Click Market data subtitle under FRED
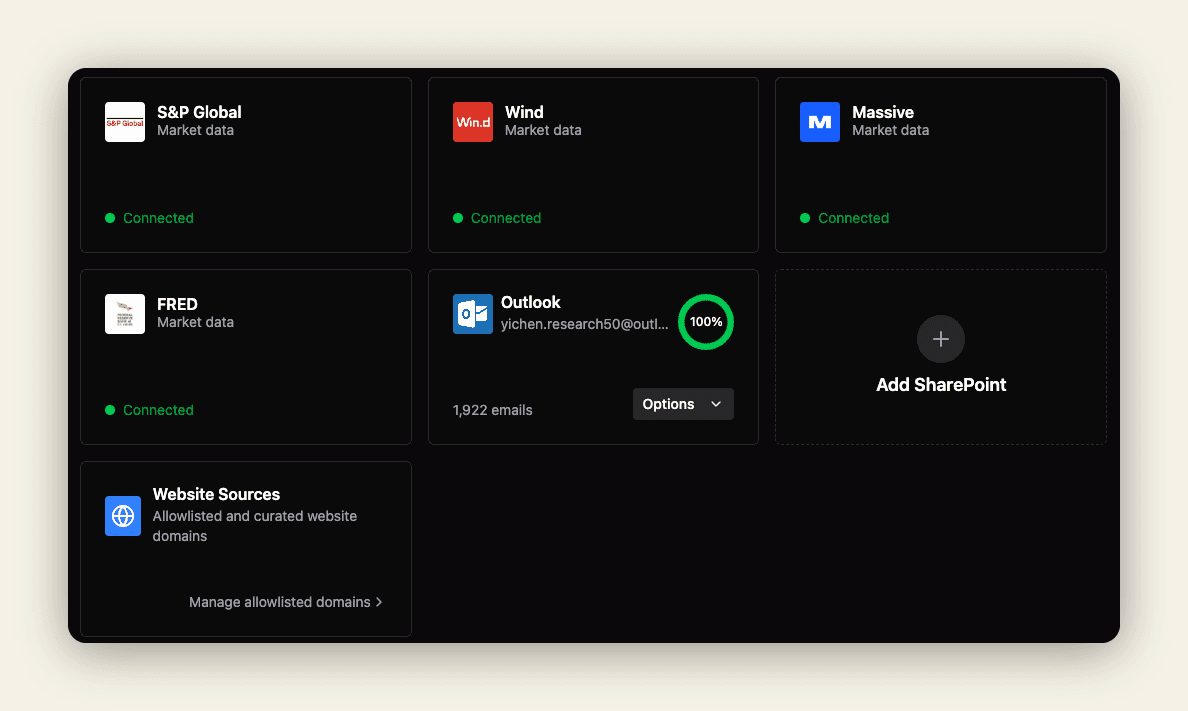 (195, 322)
